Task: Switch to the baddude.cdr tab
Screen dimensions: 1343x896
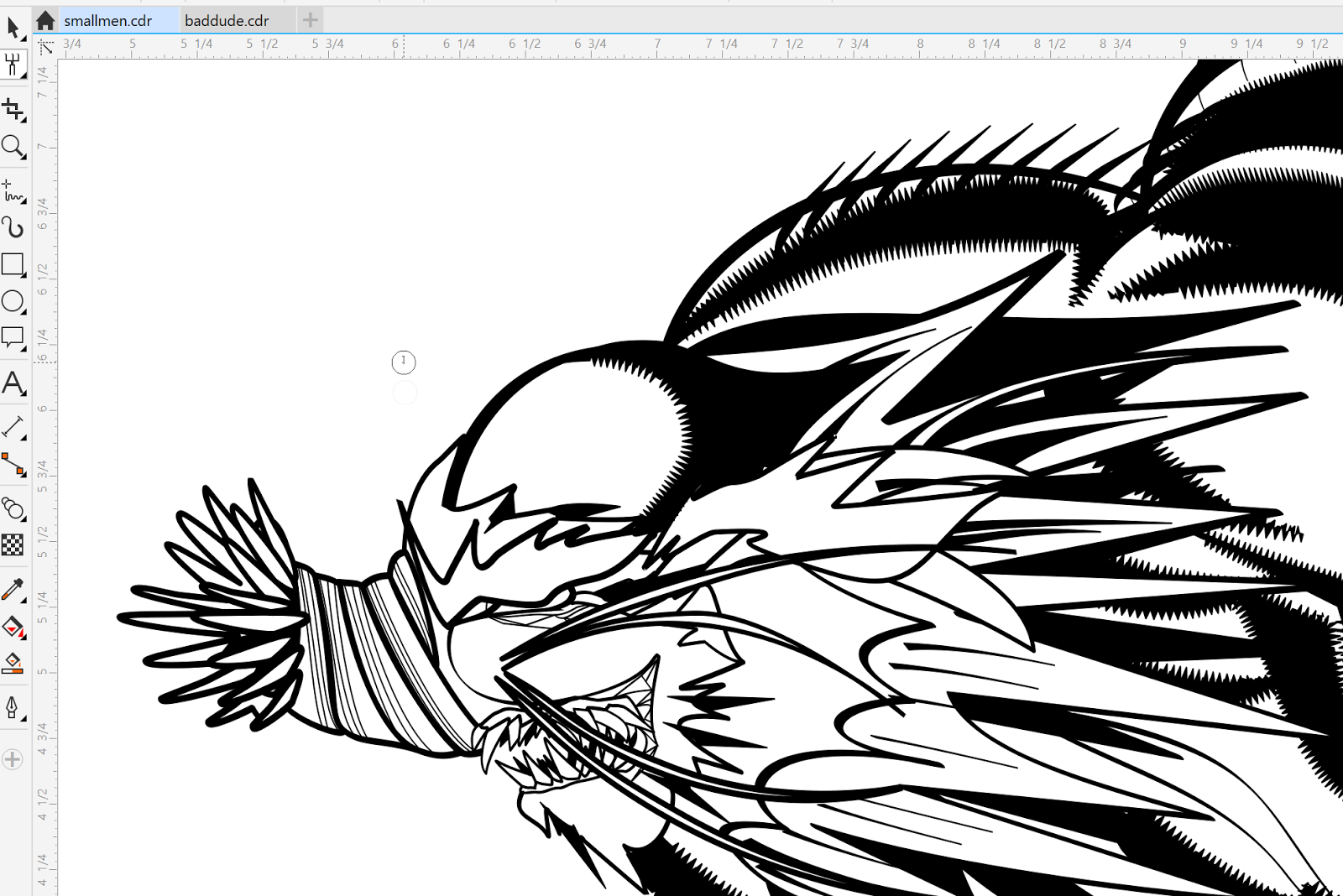Action: point(227,18)
